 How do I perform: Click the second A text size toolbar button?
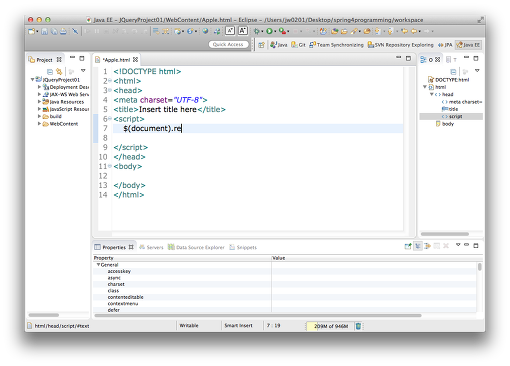pyautogui.click(x=243, y=31)
